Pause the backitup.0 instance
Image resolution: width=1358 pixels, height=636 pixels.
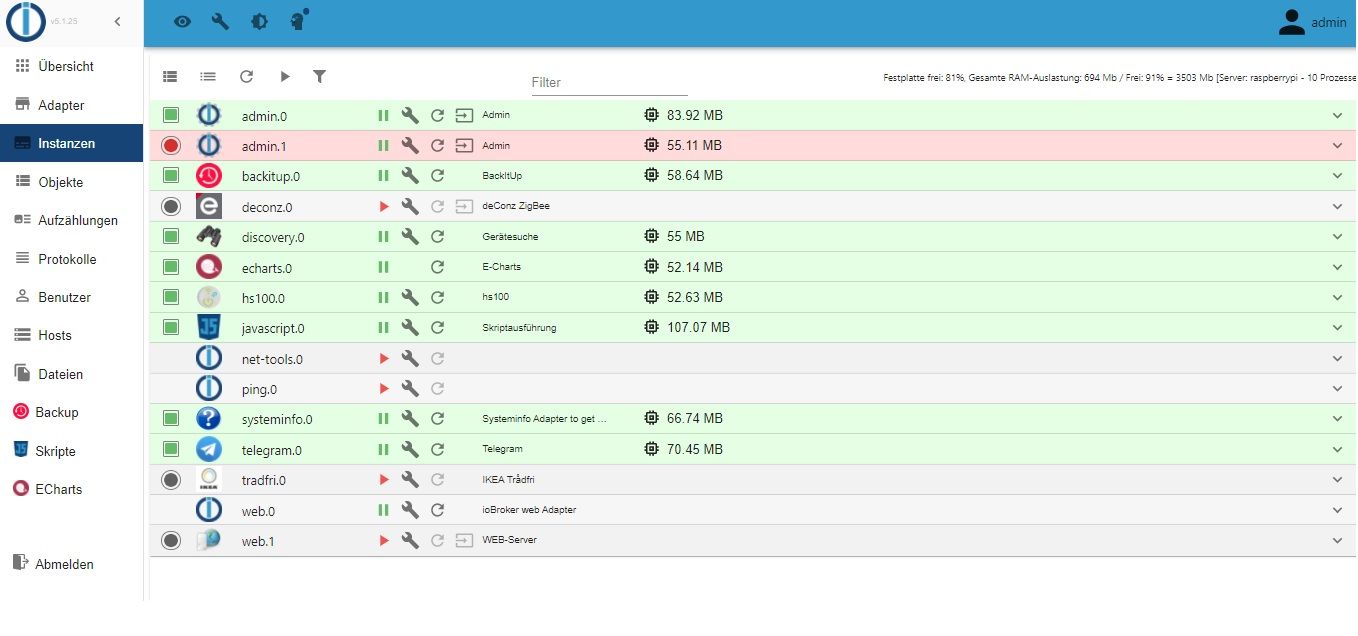(x=383, y=176)
